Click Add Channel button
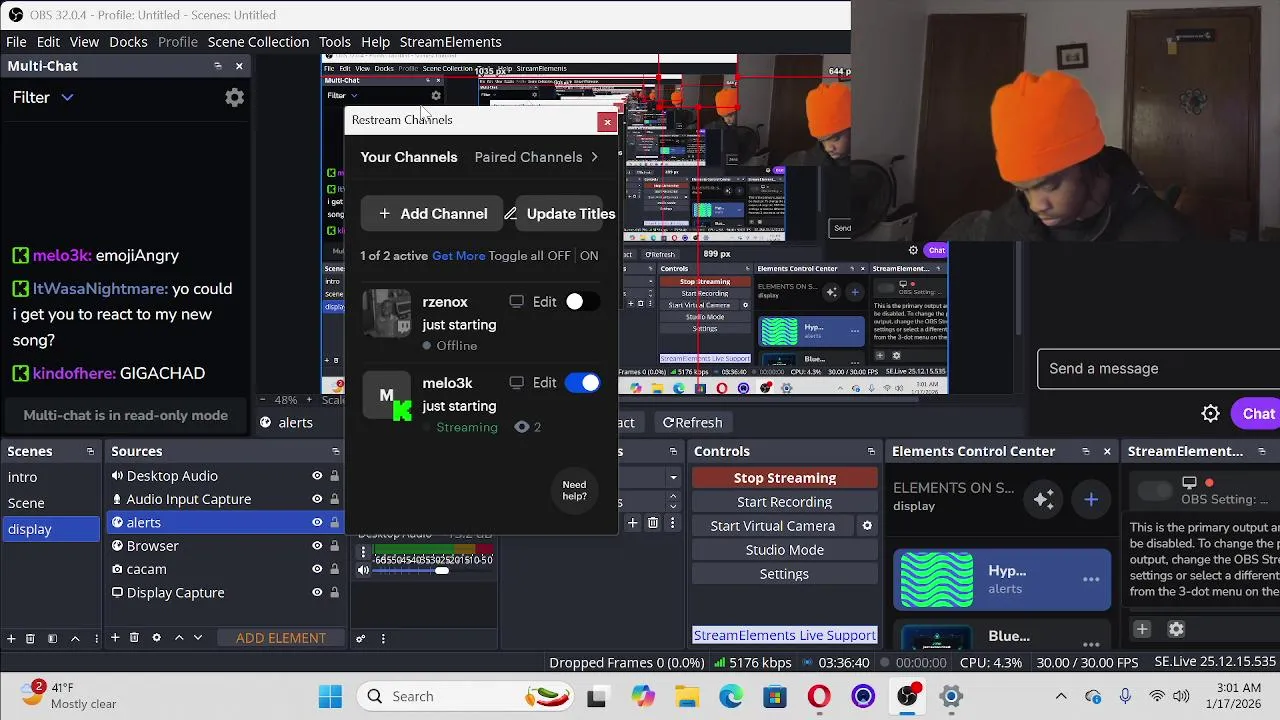 coord(432,214)
